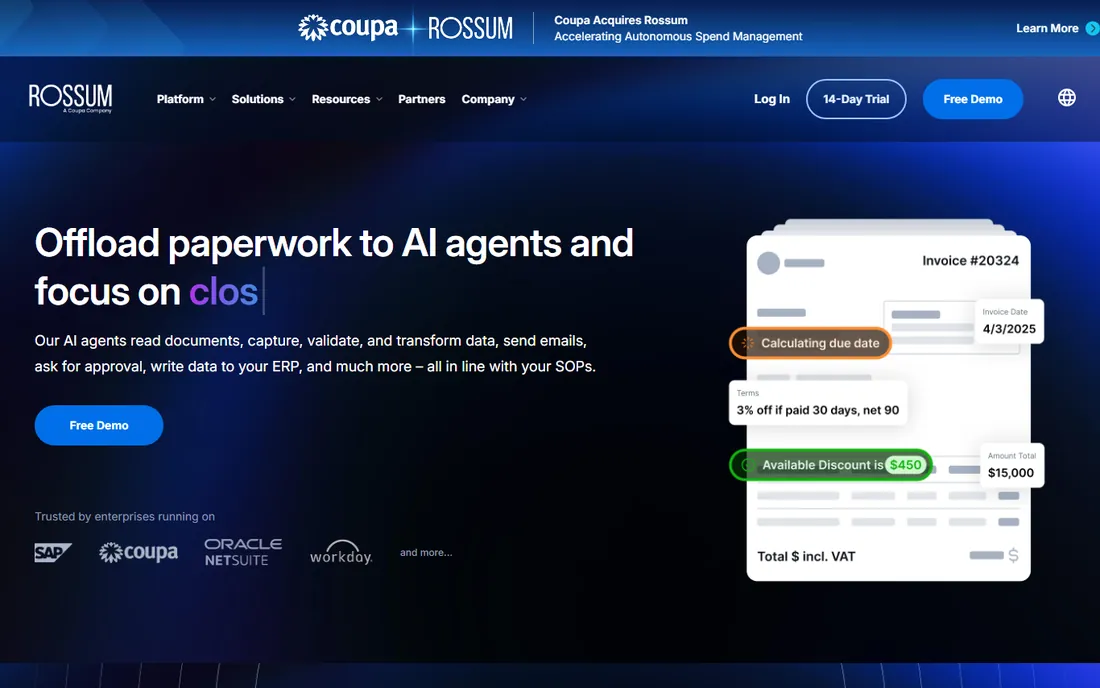1100x688 pixels.
Task: Expand the Platform menu chevron
Action: pyautogui.click(x=213, y=100)
